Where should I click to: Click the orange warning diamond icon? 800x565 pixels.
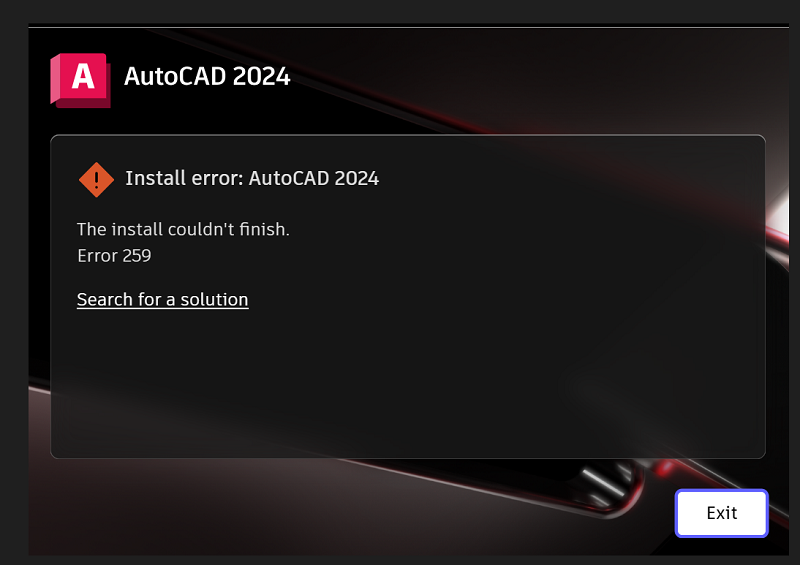click(x=96, y=180)
